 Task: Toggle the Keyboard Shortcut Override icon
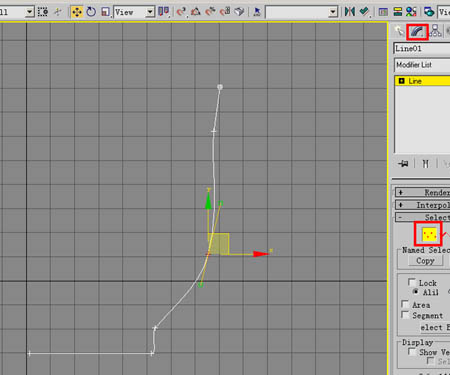(x=239, y=12)
